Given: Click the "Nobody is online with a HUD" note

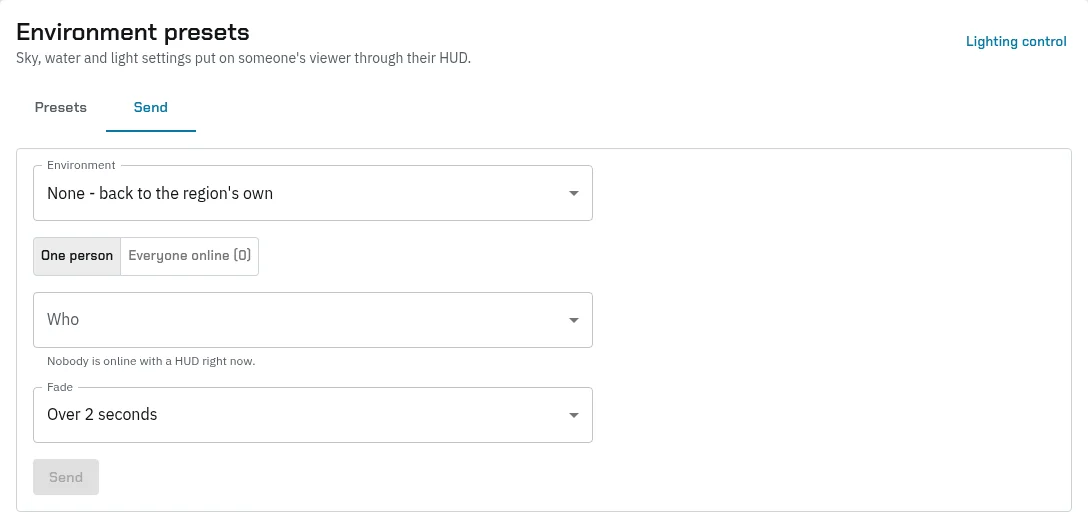Looking at the screenshot, I should pyautogui.click(x=151, y=361).
